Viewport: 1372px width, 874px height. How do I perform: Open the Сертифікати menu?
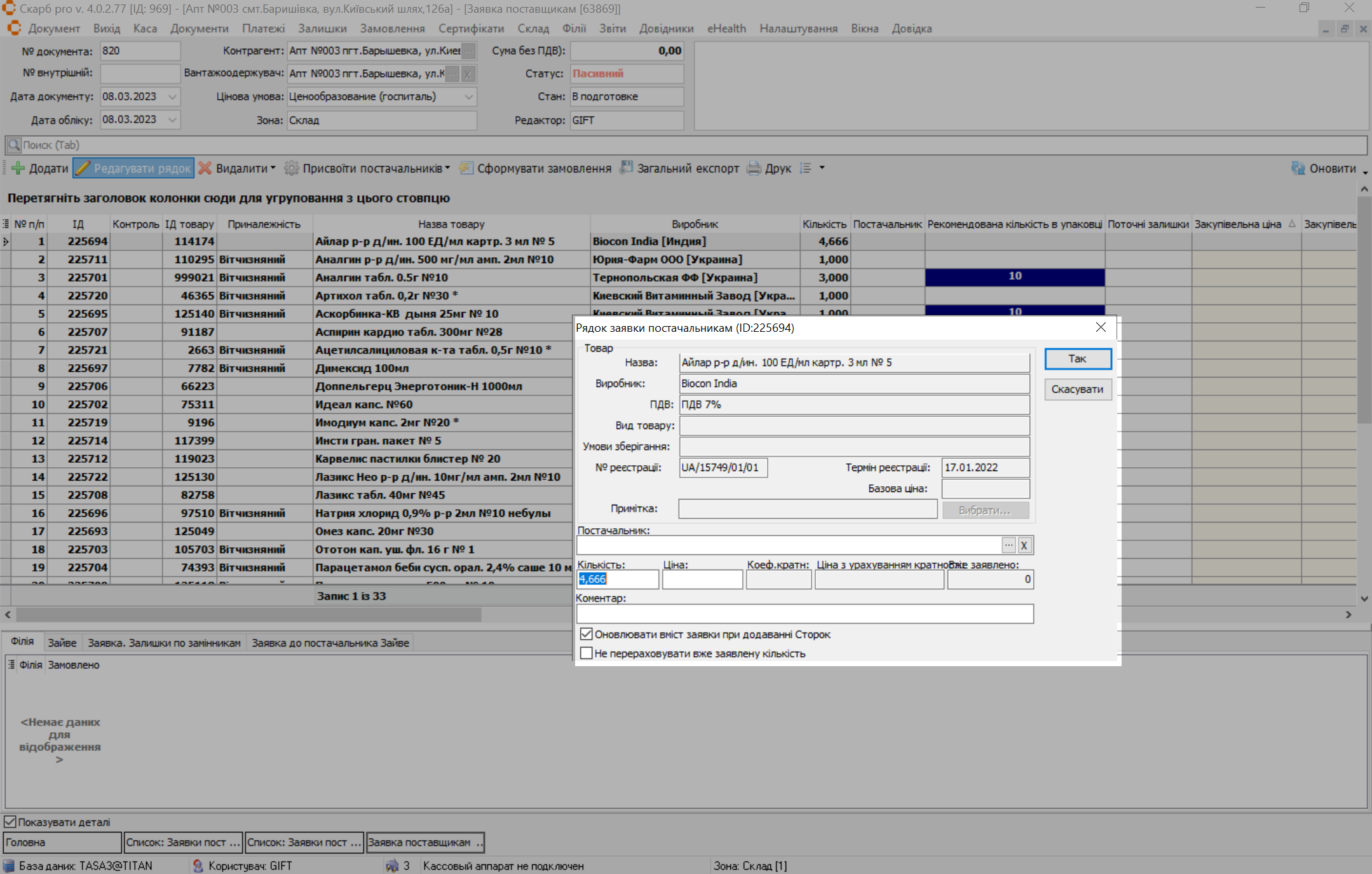tap(471, 29)
